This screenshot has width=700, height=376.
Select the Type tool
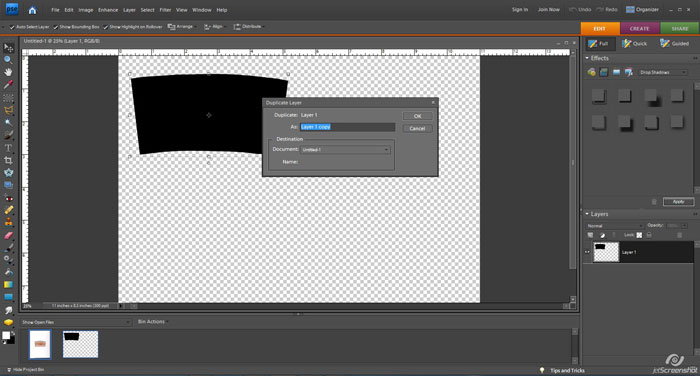click(8, 147)
